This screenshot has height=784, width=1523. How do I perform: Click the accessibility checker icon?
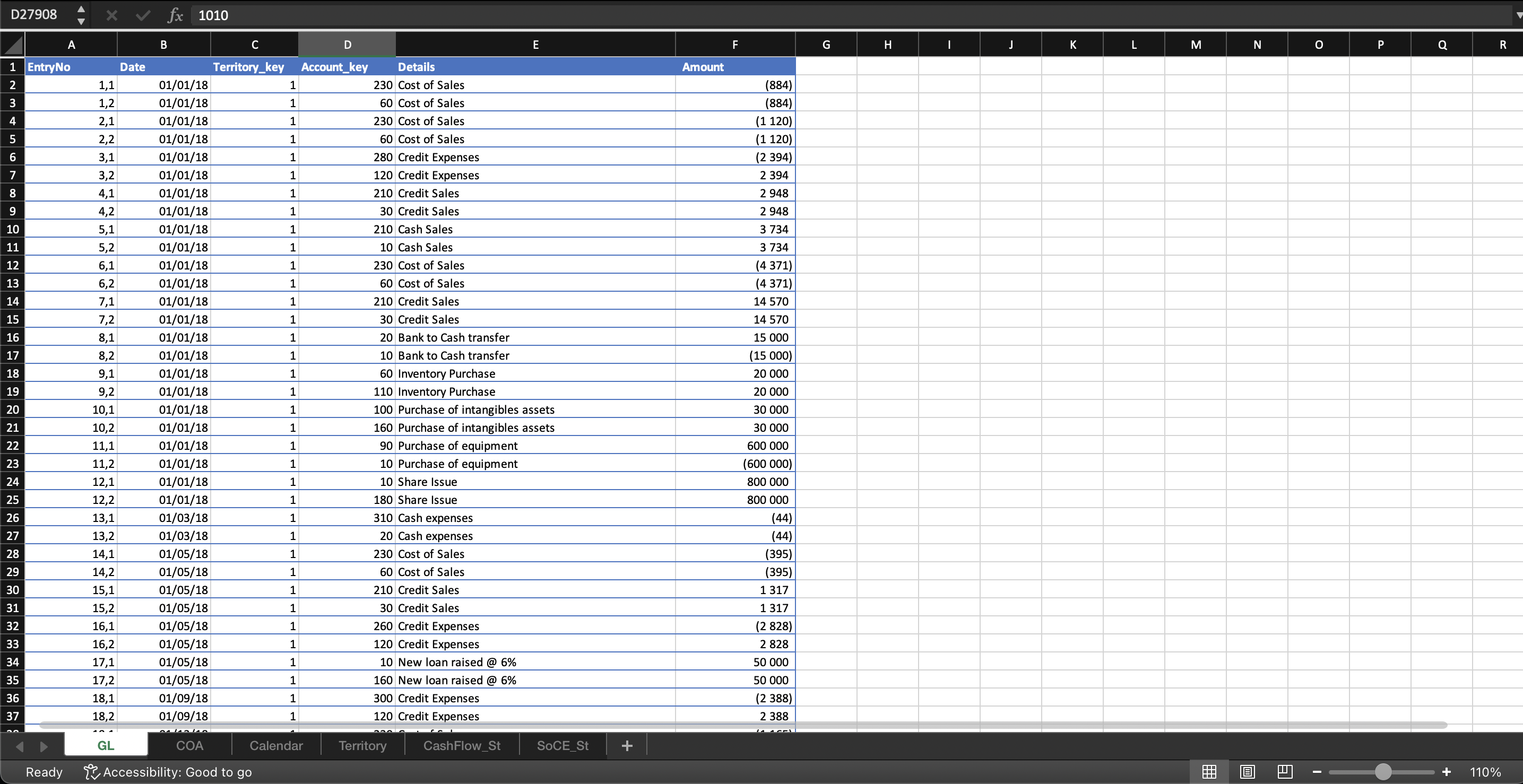[x=91, y=772]
